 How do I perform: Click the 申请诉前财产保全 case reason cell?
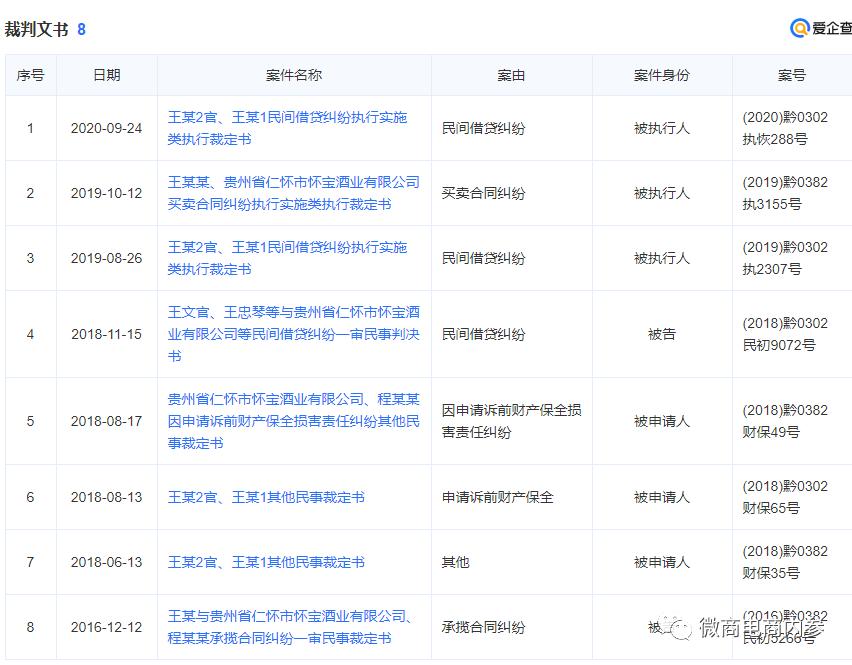(x=497, y=497)
